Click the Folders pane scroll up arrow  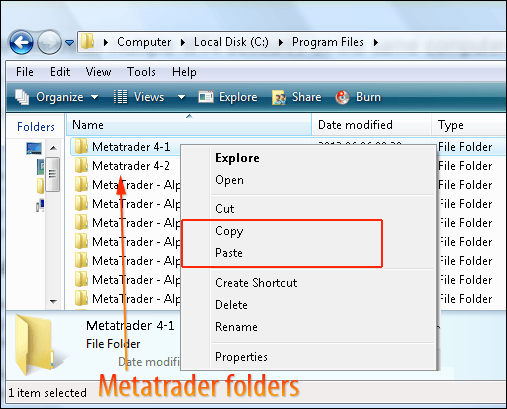(53, 148)
